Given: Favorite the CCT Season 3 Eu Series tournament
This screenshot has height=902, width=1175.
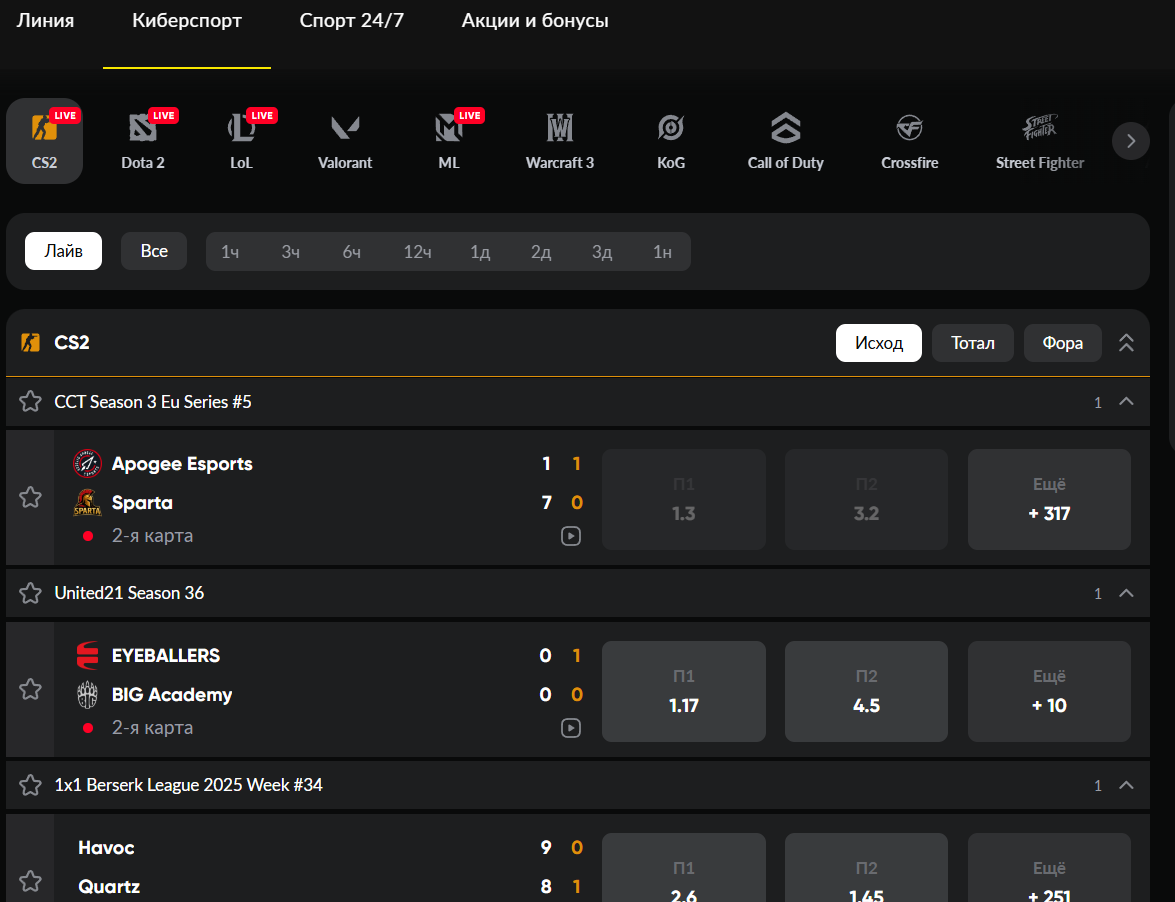Looking at the screenshot, I should pyautogui.click(x=30, y=402).
